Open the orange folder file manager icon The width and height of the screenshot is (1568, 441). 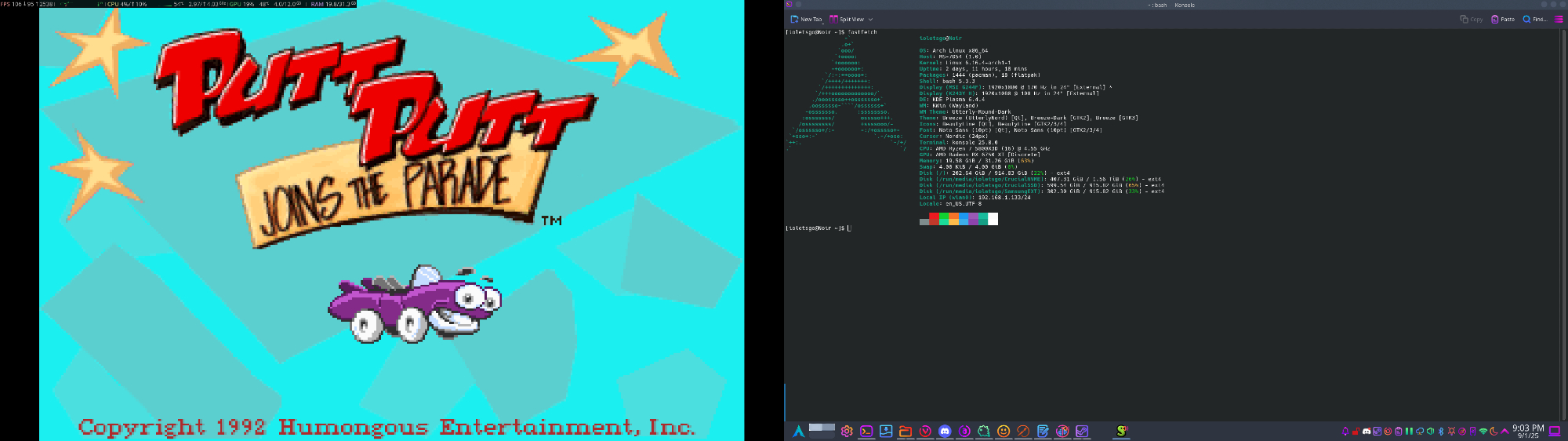pyautogui.click(x=906, y=431)
